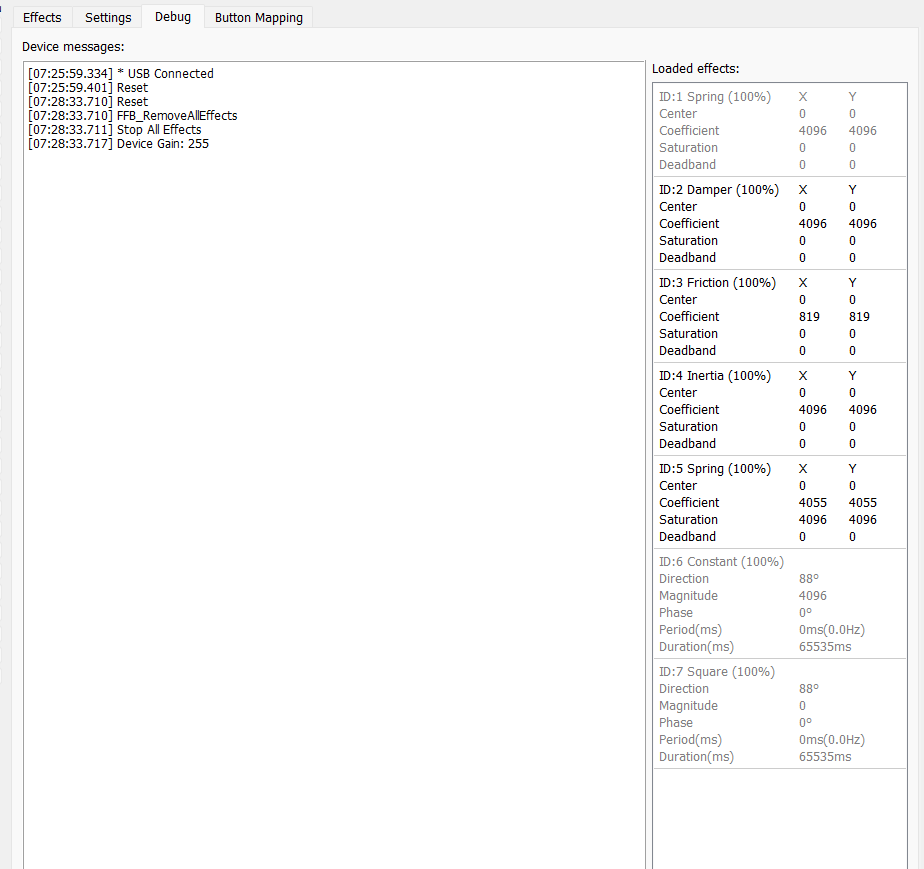Click ID:5 Spring's X coefficient 4055
Viewport: 924px width, 869px height.
click(x=813, y=503)
